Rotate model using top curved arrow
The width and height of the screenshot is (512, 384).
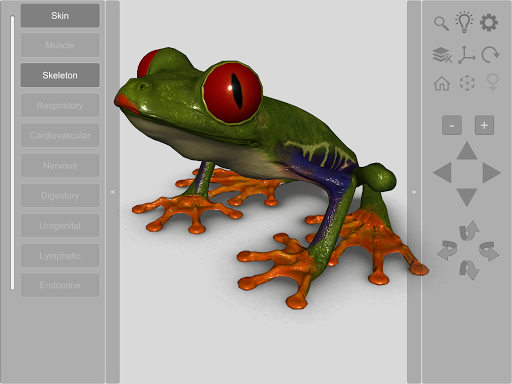[469, 230]
